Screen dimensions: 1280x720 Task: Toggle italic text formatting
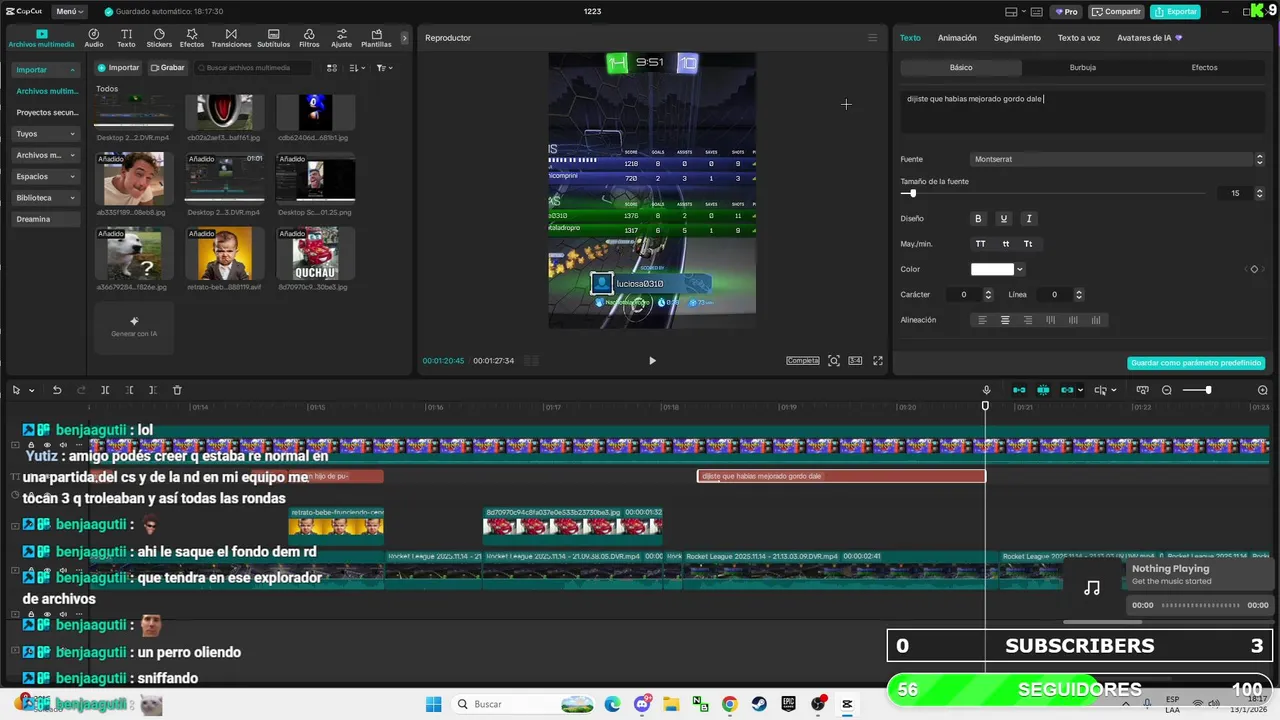tap(1029, 219)
